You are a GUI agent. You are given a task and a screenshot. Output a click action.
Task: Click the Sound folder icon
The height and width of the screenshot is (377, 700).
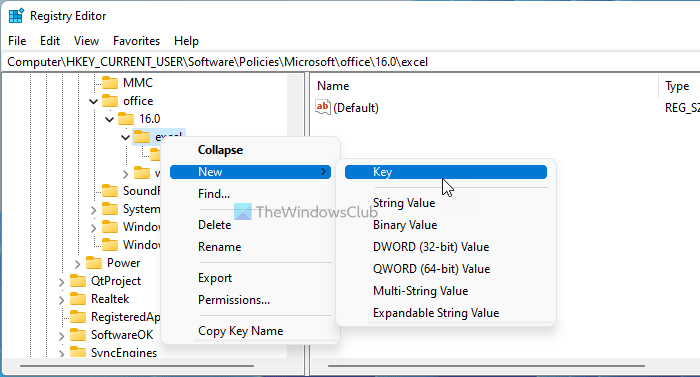(110, 191)
